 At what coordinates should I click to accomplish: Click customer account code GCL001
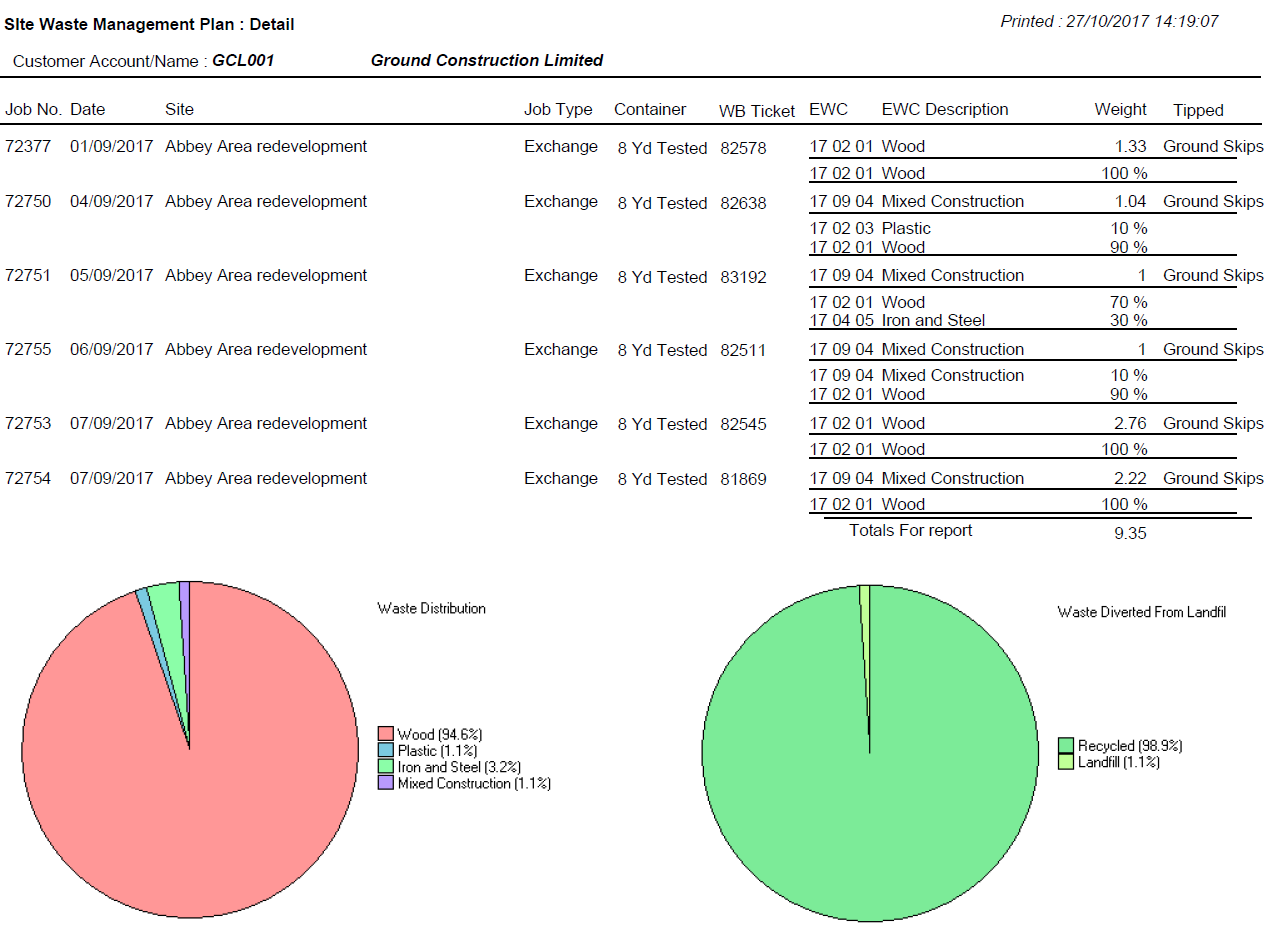(243, 61)
